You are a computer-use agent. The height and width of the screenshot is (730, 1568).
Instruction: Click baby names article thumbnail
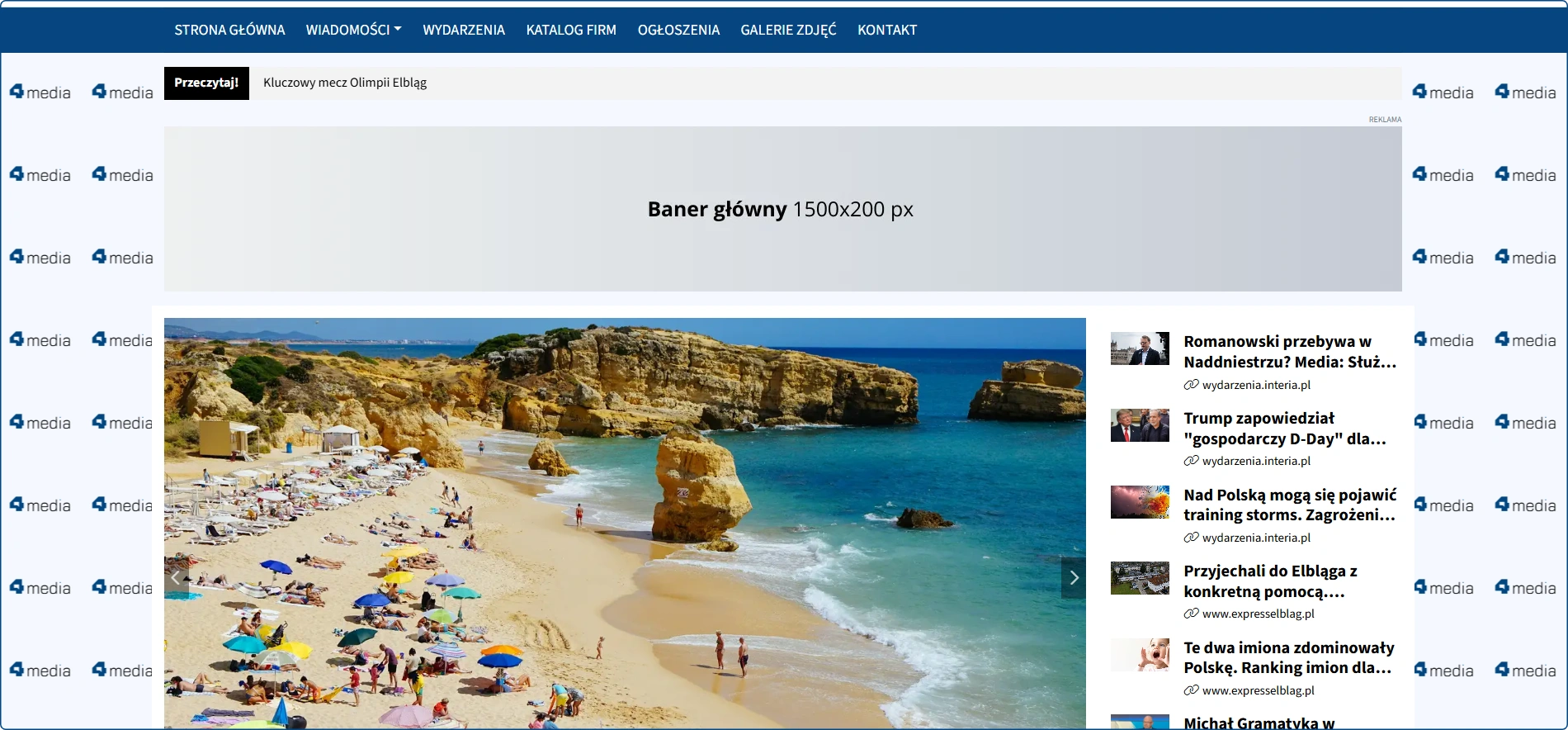[1140, 655]
